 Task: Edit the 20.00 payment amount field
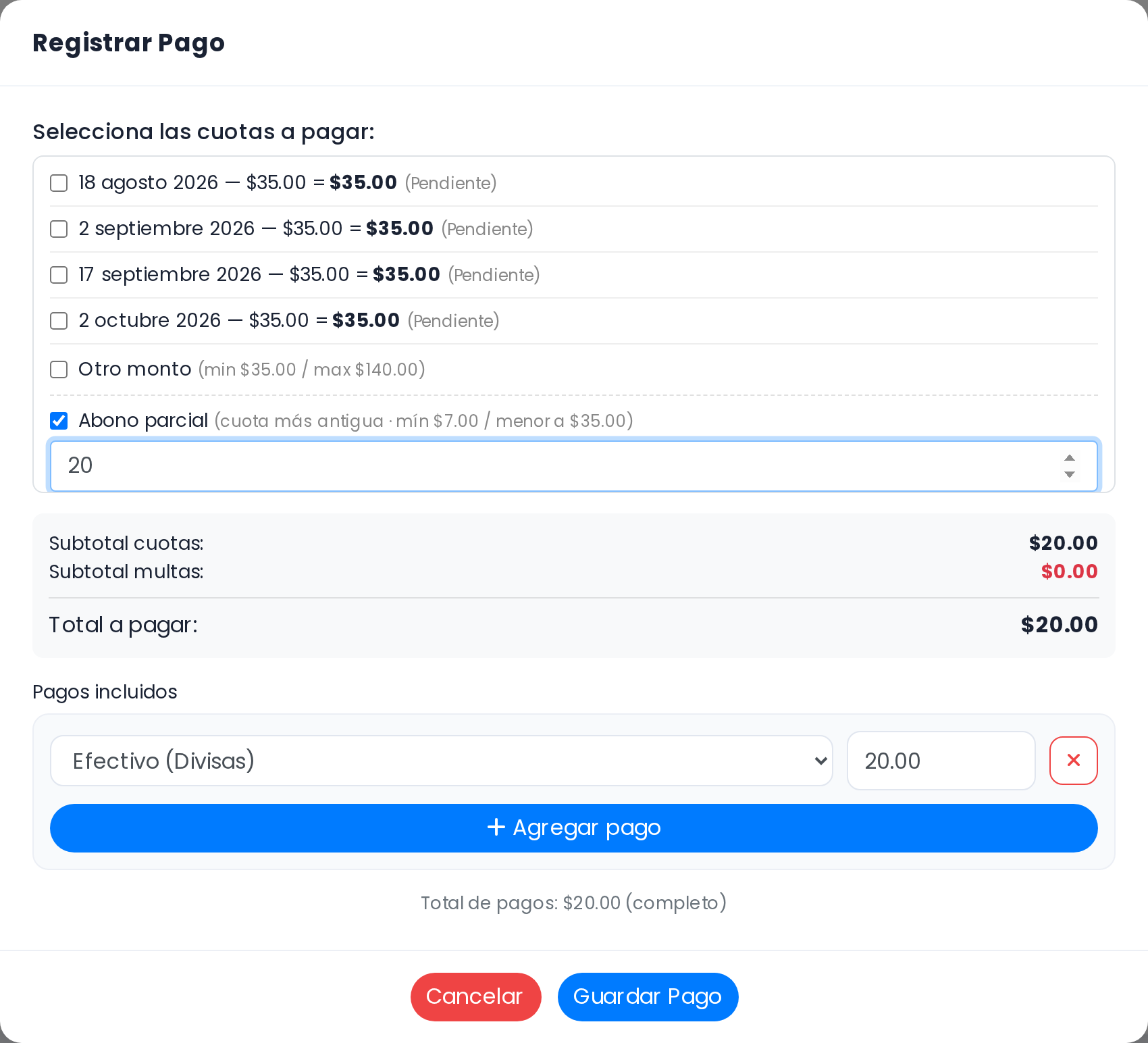[x=941, y=761]
